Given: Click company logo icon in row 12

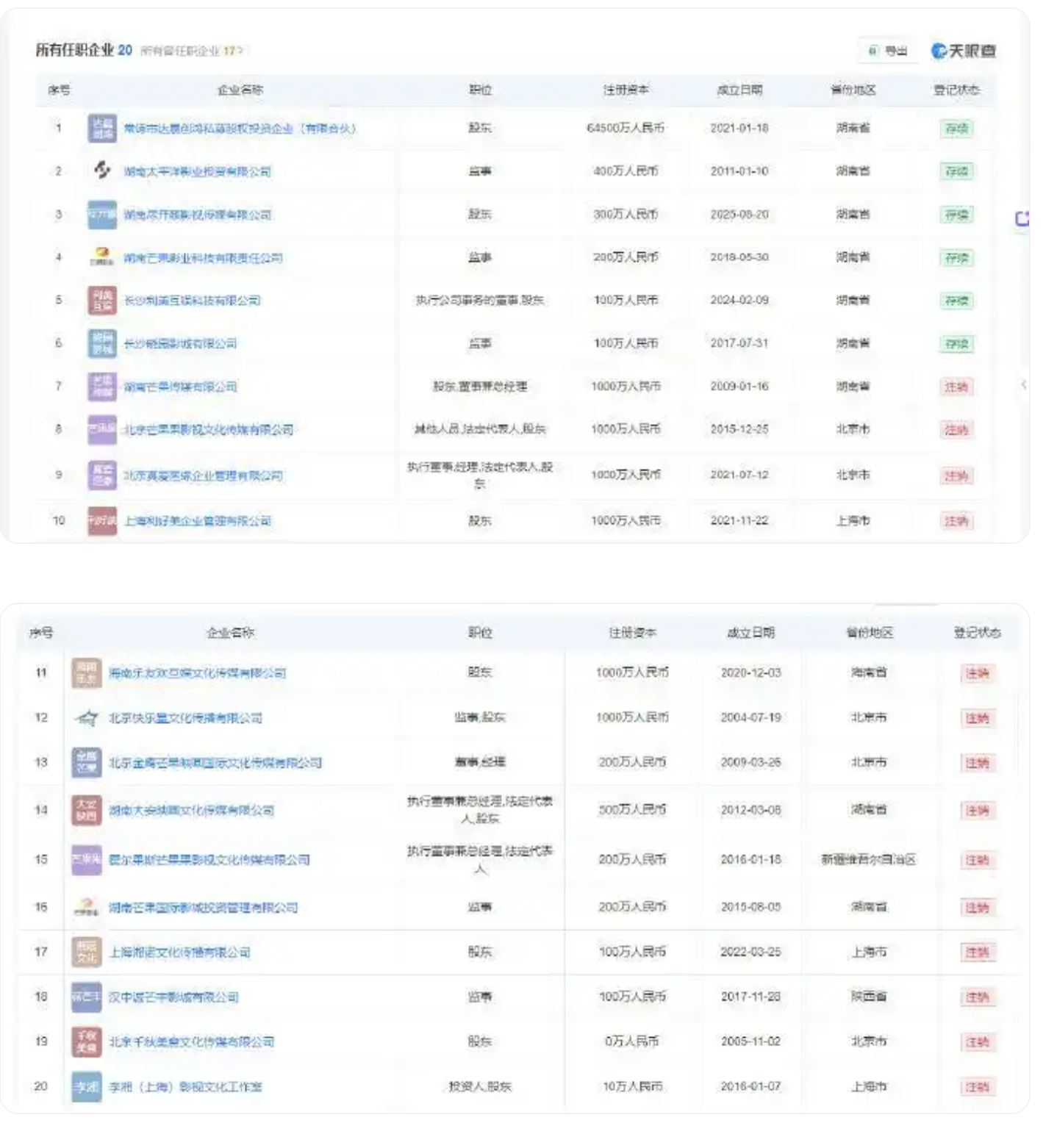Looking at the screenshot, I should point(87,718).
